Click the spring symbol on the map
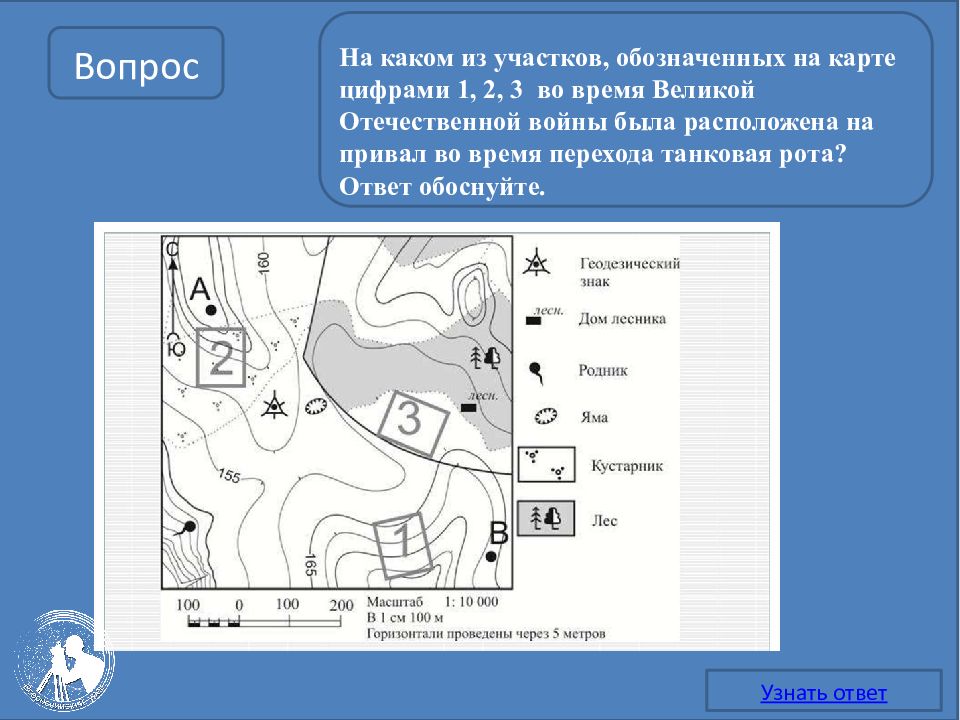This screenshot has height=720, width=960. click(184, 528)
